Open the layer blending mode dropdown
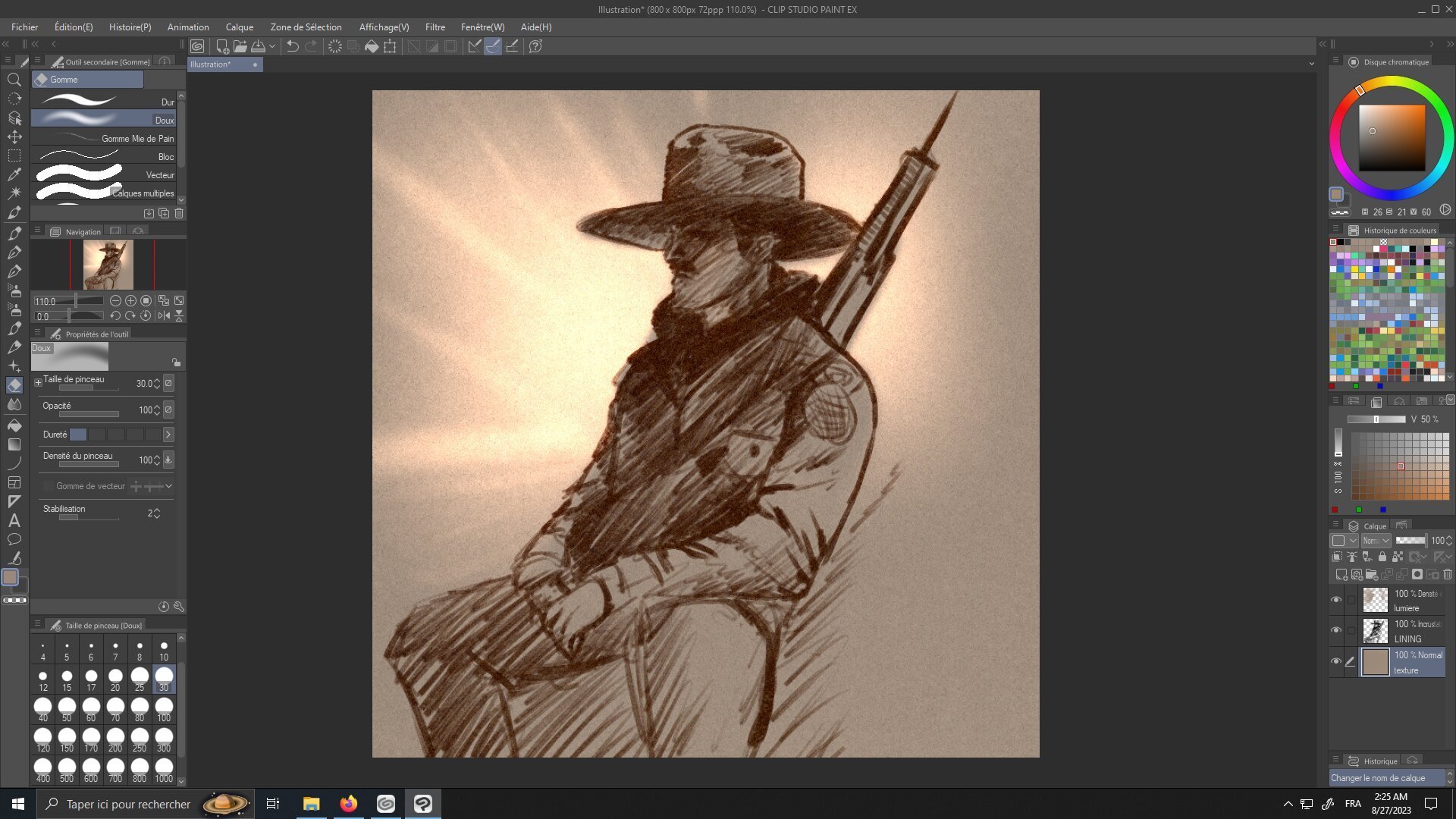Viewport: 1456px width, 819px height. click(1375, 541)
